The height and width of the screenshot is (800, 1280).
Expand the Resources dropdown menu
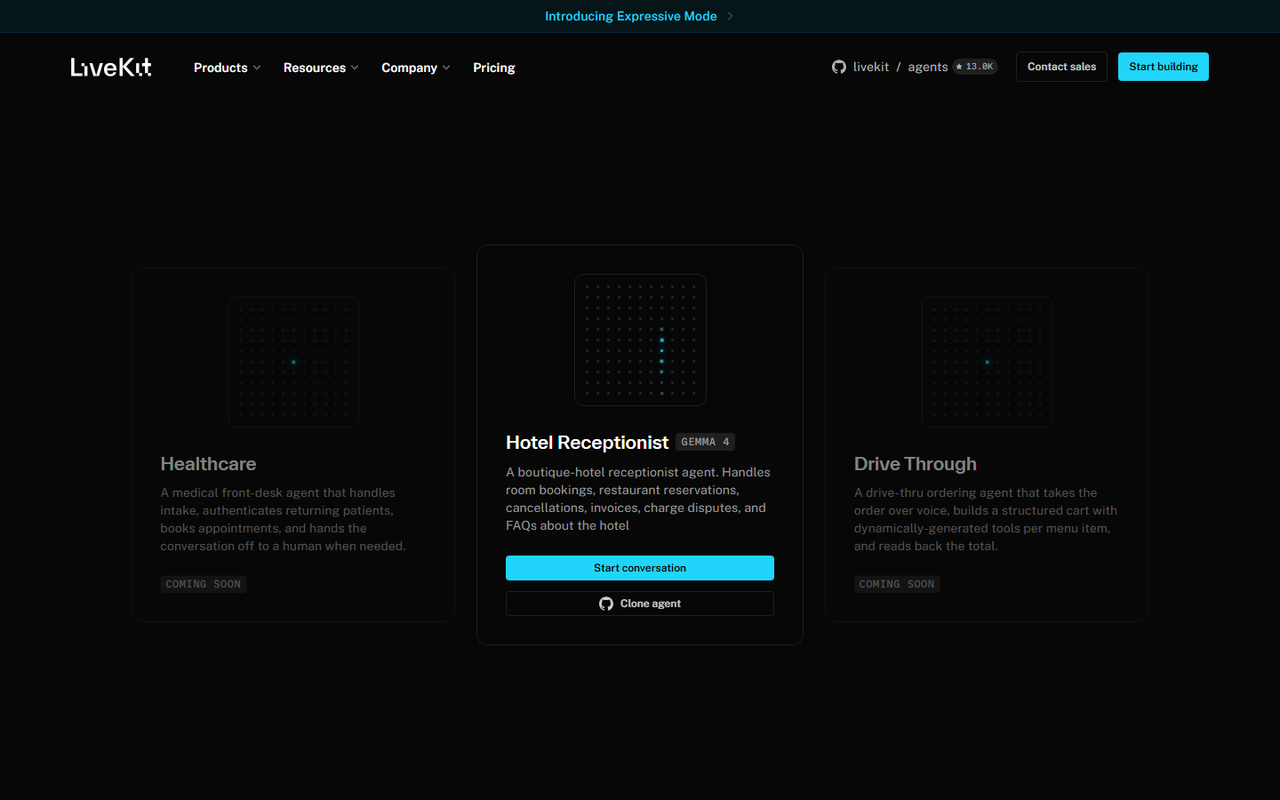[x=321, y=68]
